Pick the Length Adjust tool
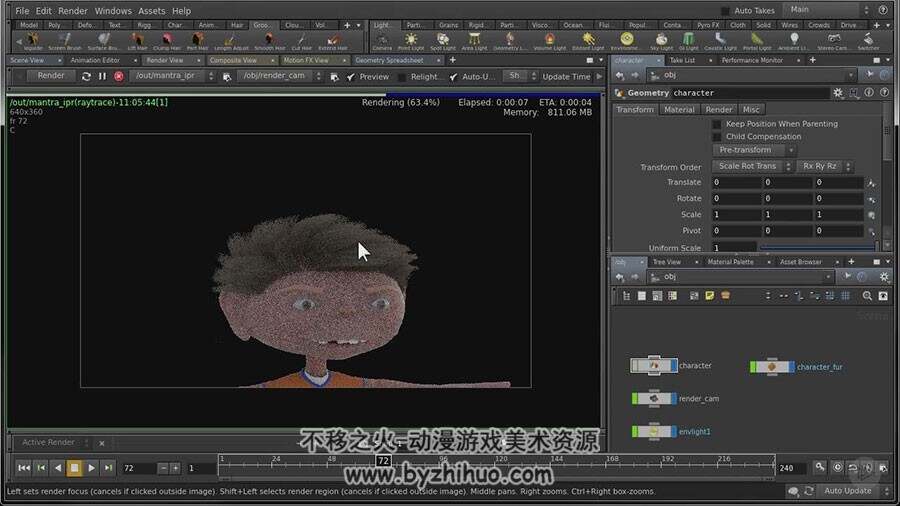This screenshot has height=506, width=900. 231,41
